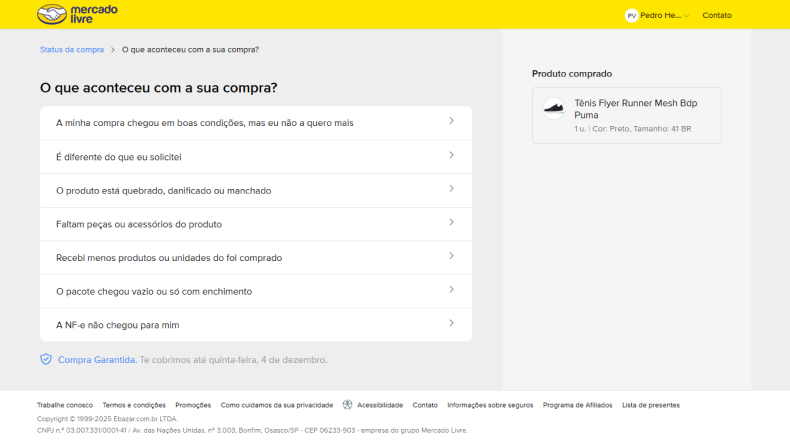
Task: Go back to Status da compra breadcrumb
Action: [x=72, y=49]
